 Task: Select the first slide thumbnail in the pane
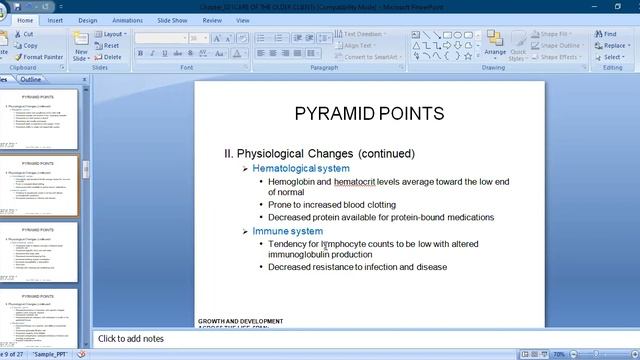[x=38, y=119]
